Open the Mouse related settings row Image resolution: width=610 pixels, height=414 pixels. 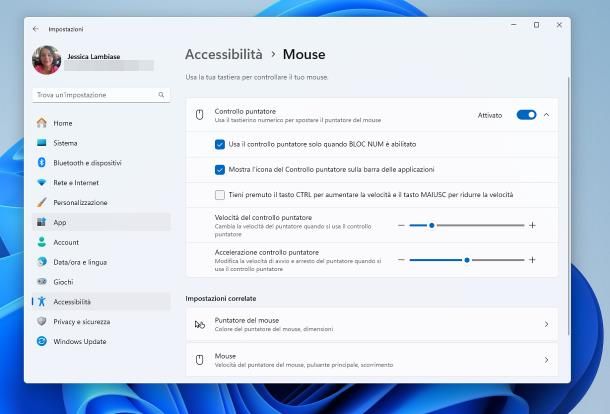click(x=372, y=360)
